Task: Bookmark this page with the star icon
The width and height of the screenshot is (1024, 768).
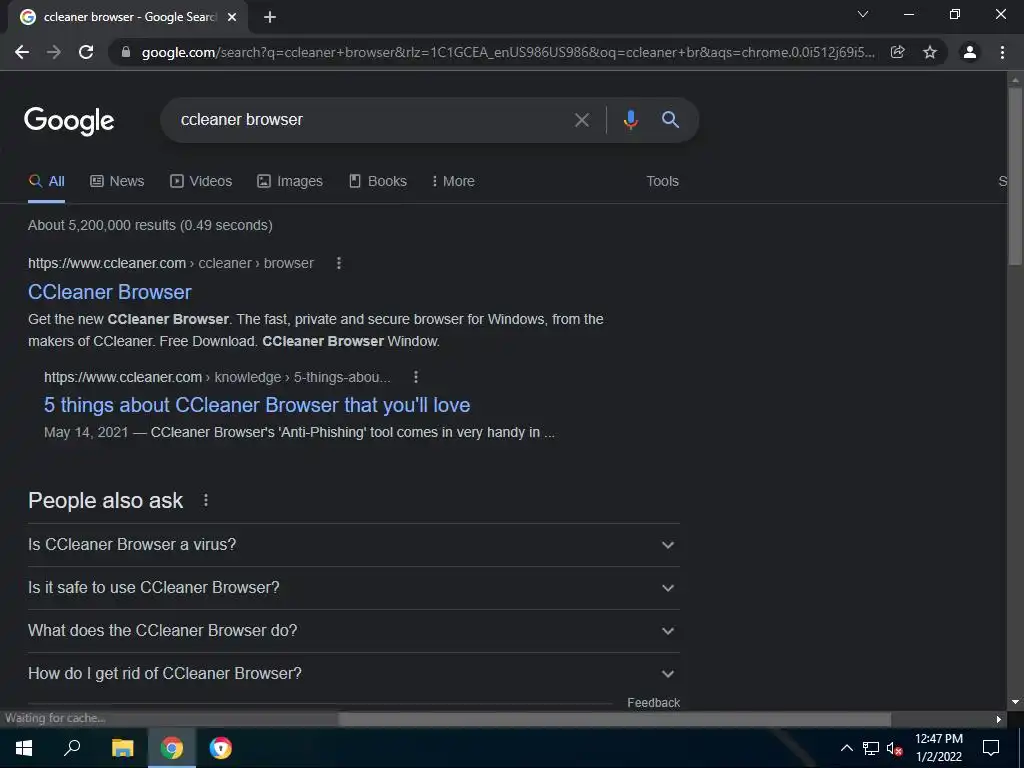Action: [930, 52]
